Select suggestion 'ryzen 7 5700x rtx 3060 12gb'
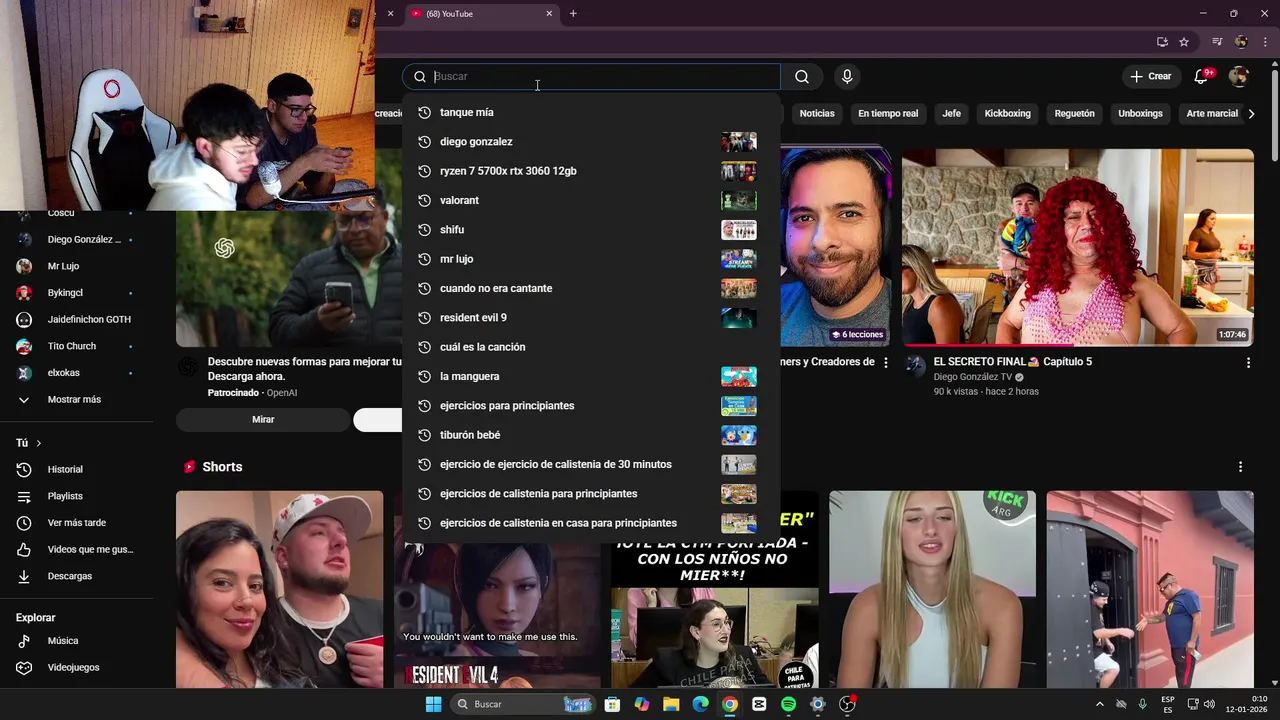The image size is (1280, 720). coord(590,171)
